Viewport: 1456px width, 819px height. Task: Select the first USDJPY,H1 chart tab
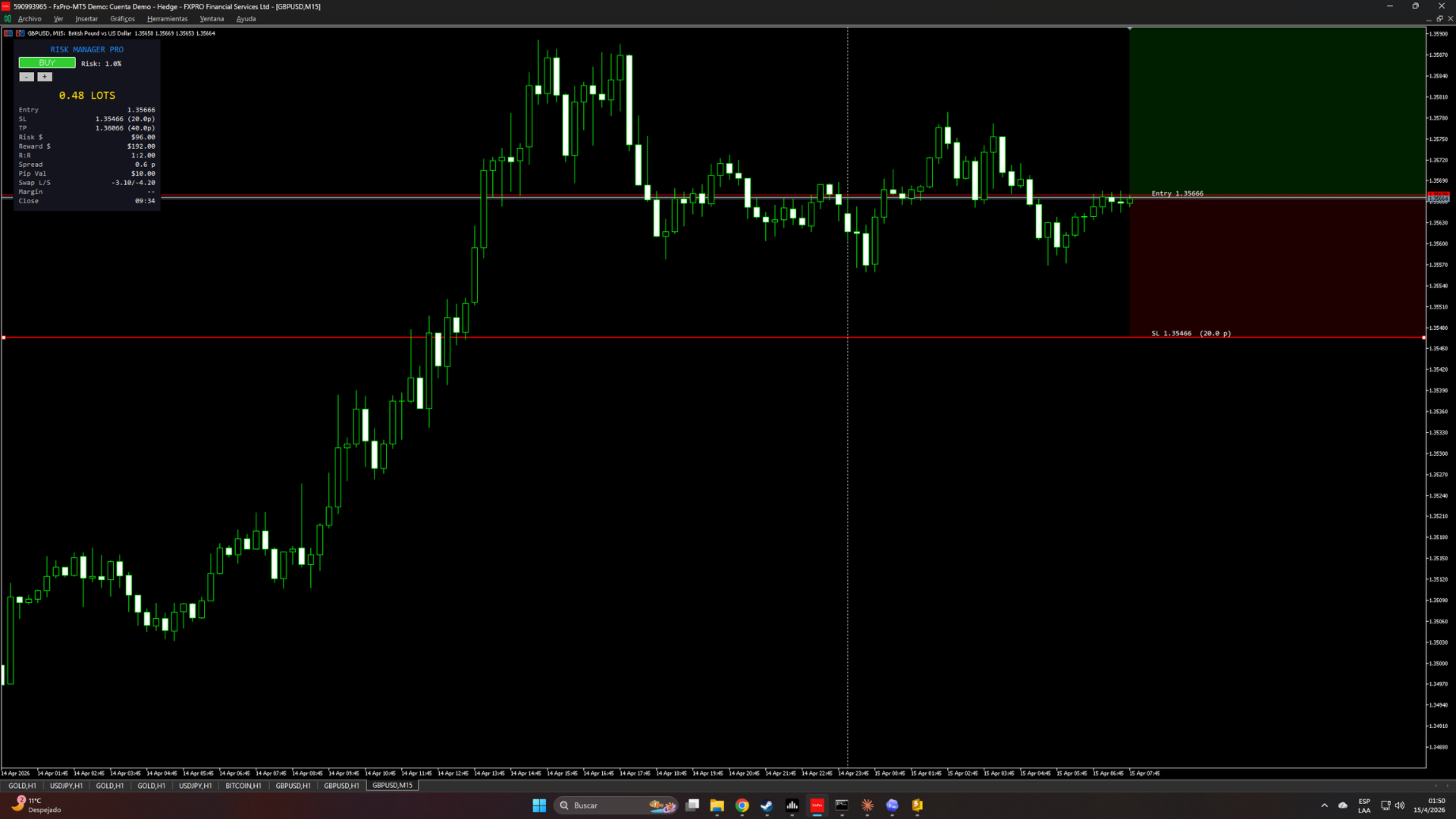pyautogui.click(x=66, y=786)
